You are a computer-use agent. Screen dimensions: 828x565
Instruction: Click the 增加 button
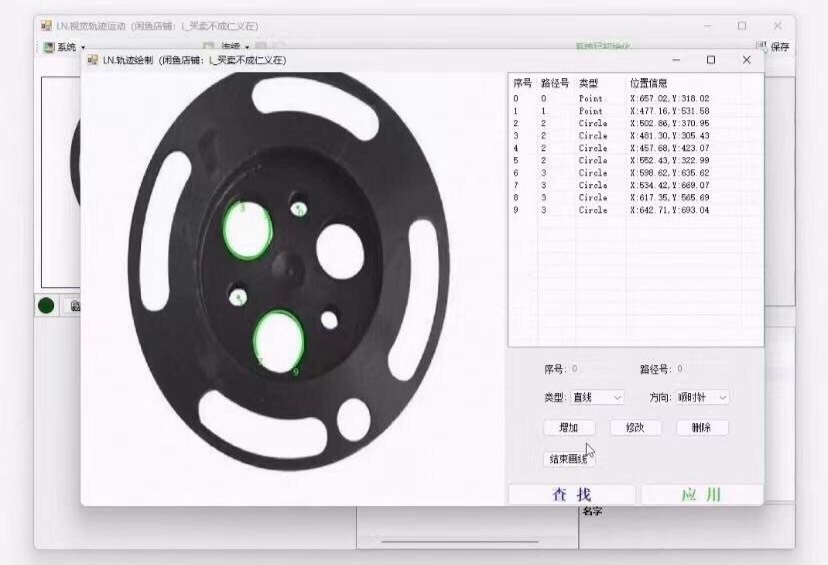[x=569, y=427]
